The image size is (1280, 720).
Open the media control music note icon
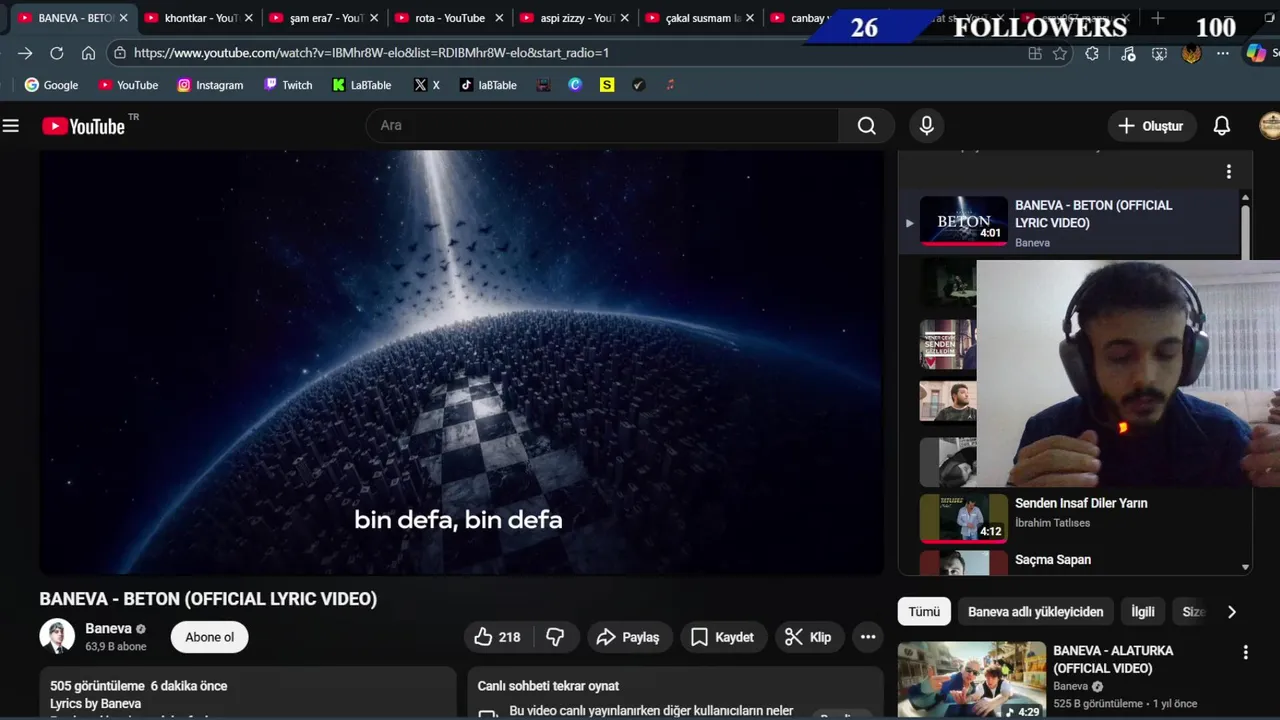coord(1128,54)
